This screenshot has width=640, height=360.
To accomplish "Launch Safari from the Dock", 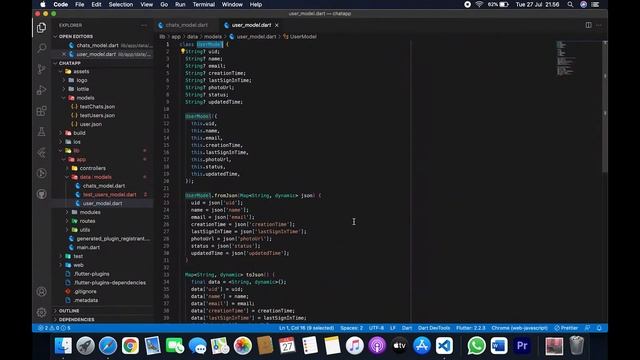I will (108, 346).
